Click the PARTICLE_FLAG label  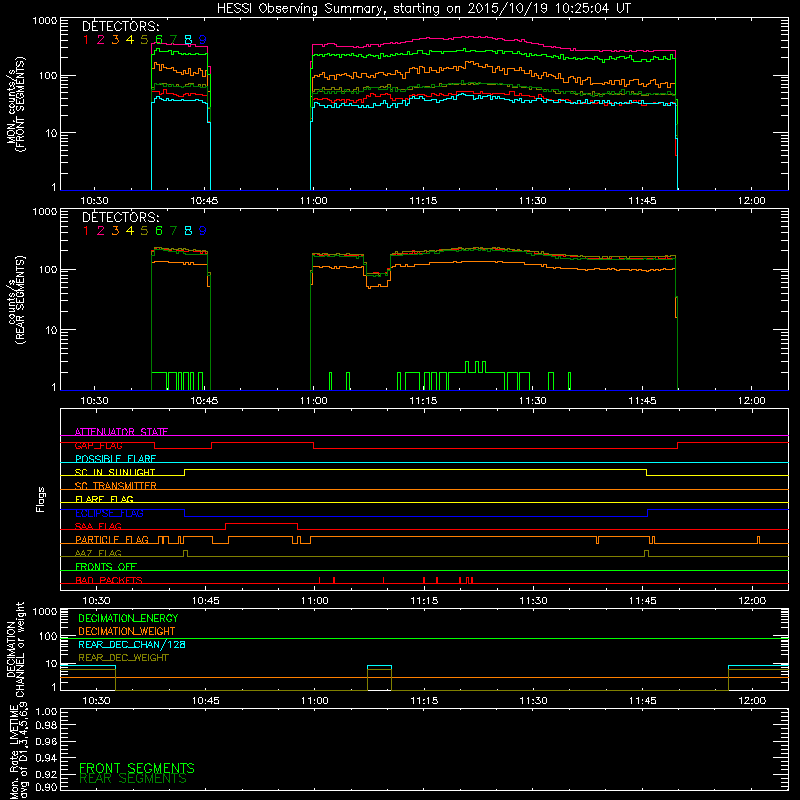(112, 539)
